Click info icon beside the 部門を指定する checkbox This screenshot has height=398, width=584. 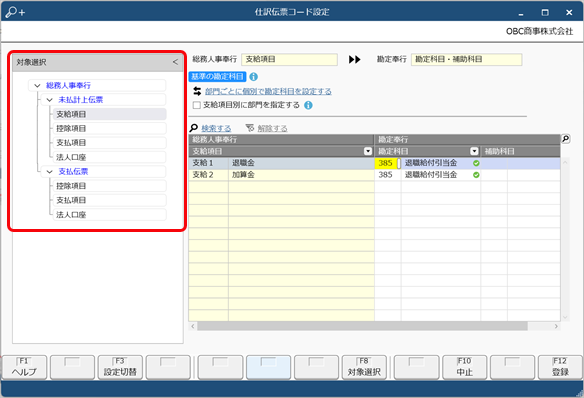(308, 105)
